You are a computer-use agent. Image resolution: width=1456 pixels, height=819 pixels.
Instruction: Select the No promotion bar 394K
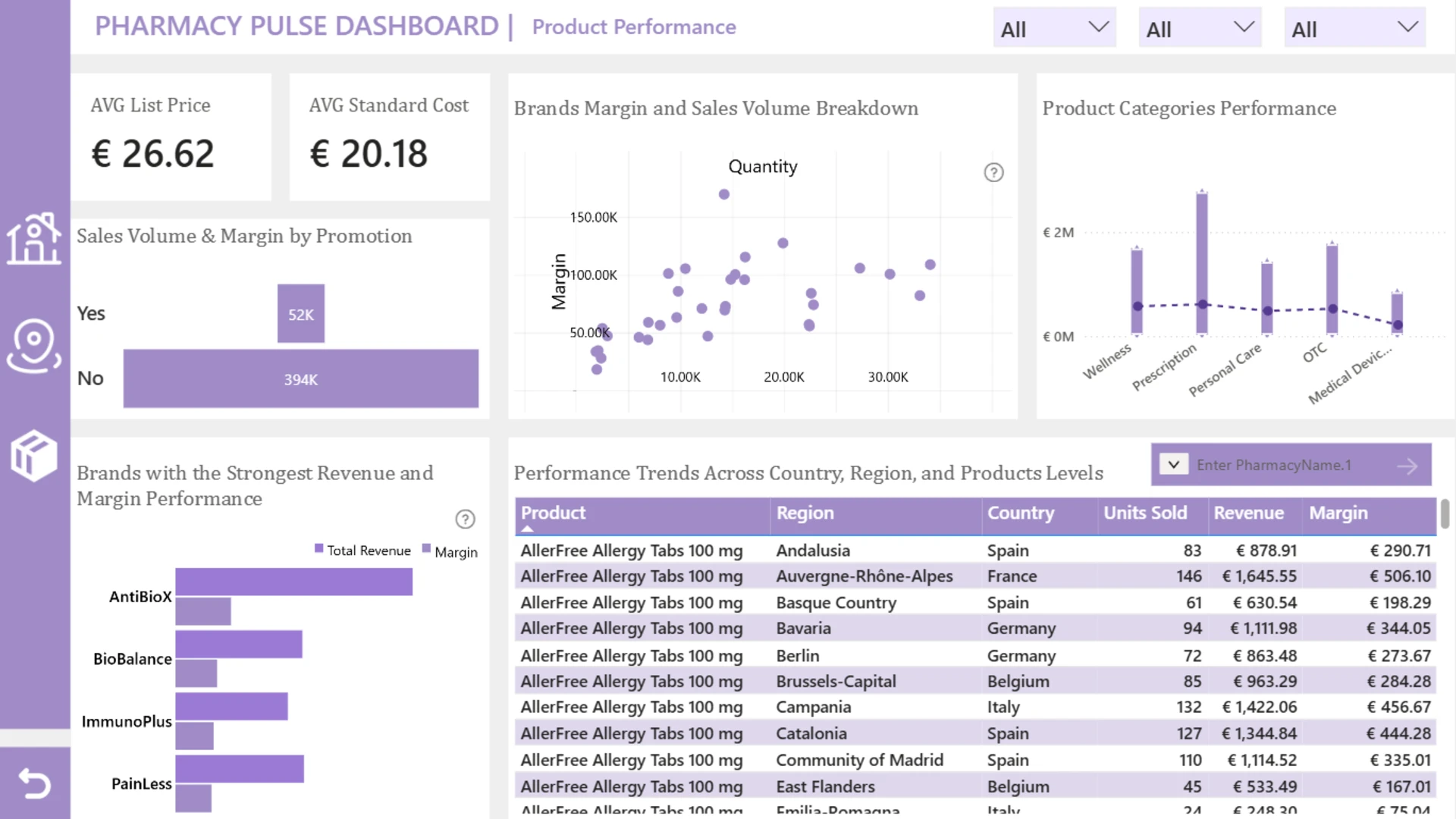pos(301,378)
